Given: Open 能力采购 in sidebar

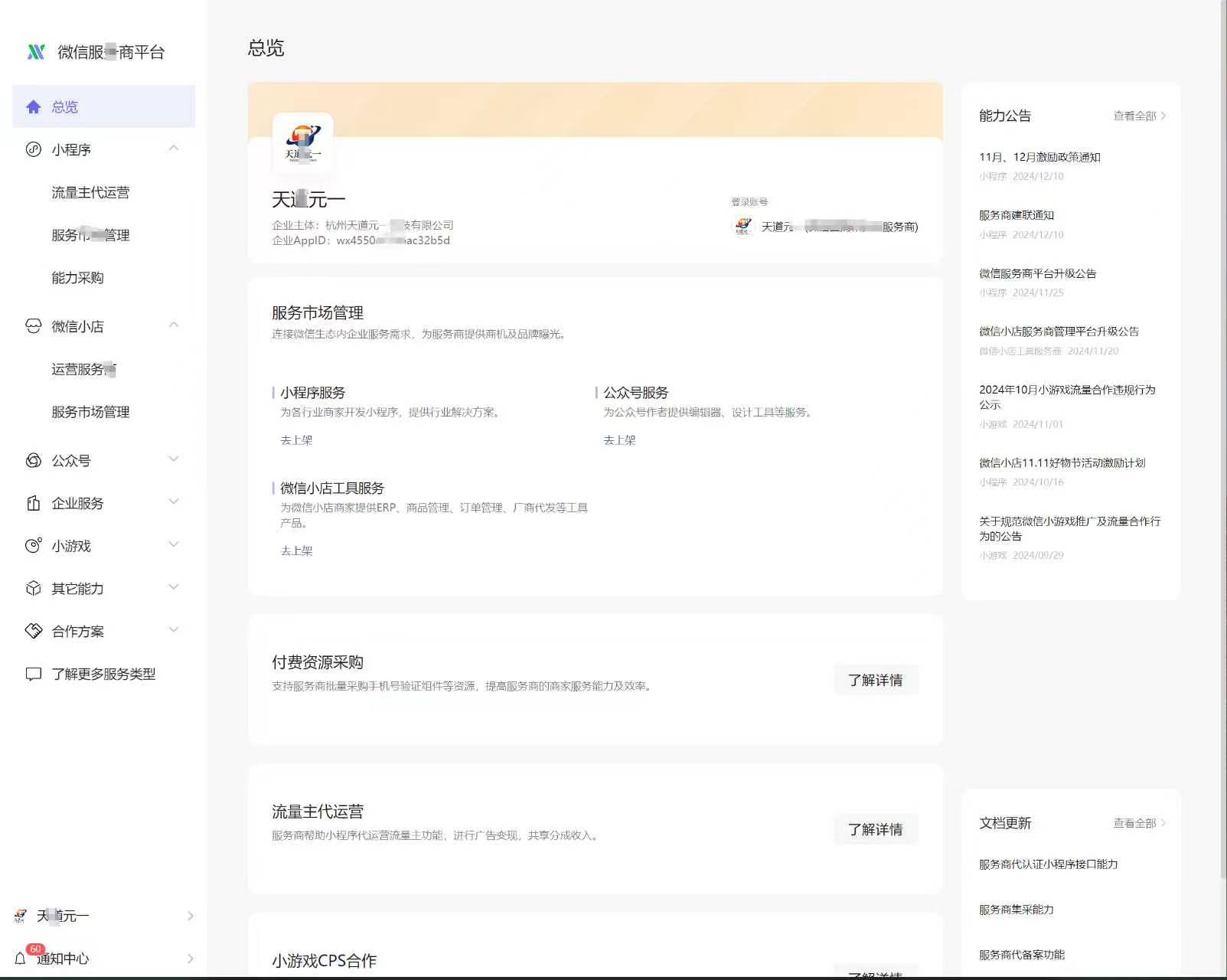Looking at the screenshot, I should [77, 278].
